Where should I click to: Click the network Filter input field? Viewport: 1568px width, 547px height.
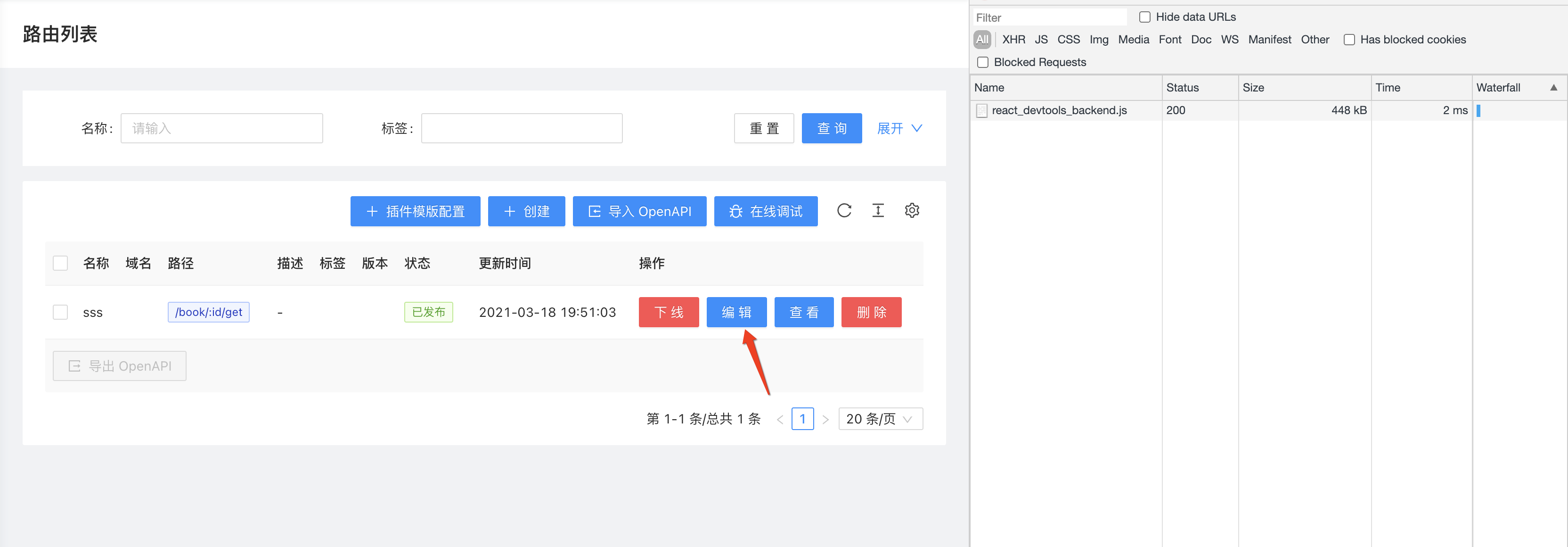[x=1049, y=17]
